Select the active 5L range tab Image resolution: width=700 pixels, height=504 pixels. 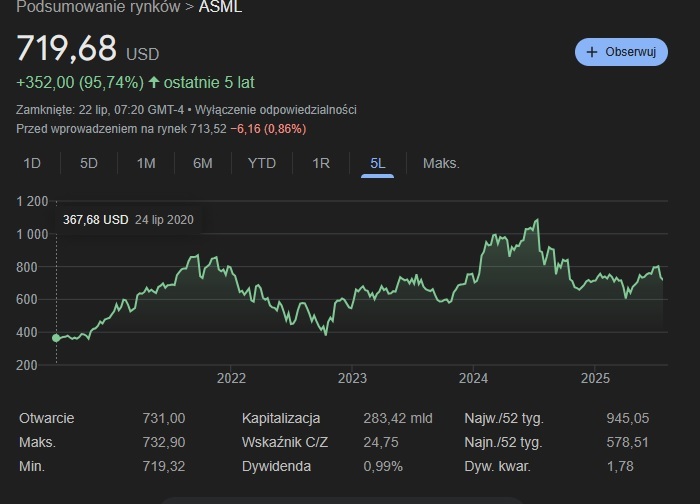378,163
